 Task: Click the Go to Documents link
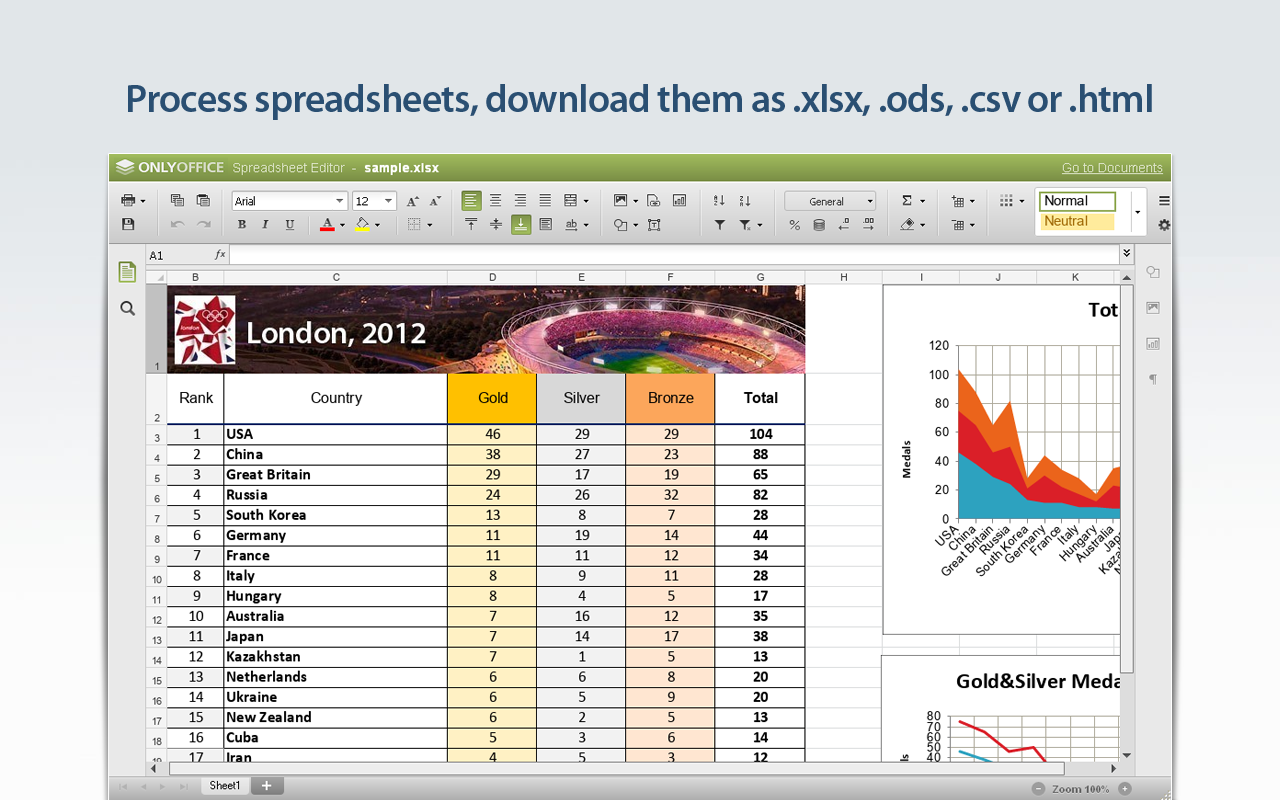coord(1112,168)
